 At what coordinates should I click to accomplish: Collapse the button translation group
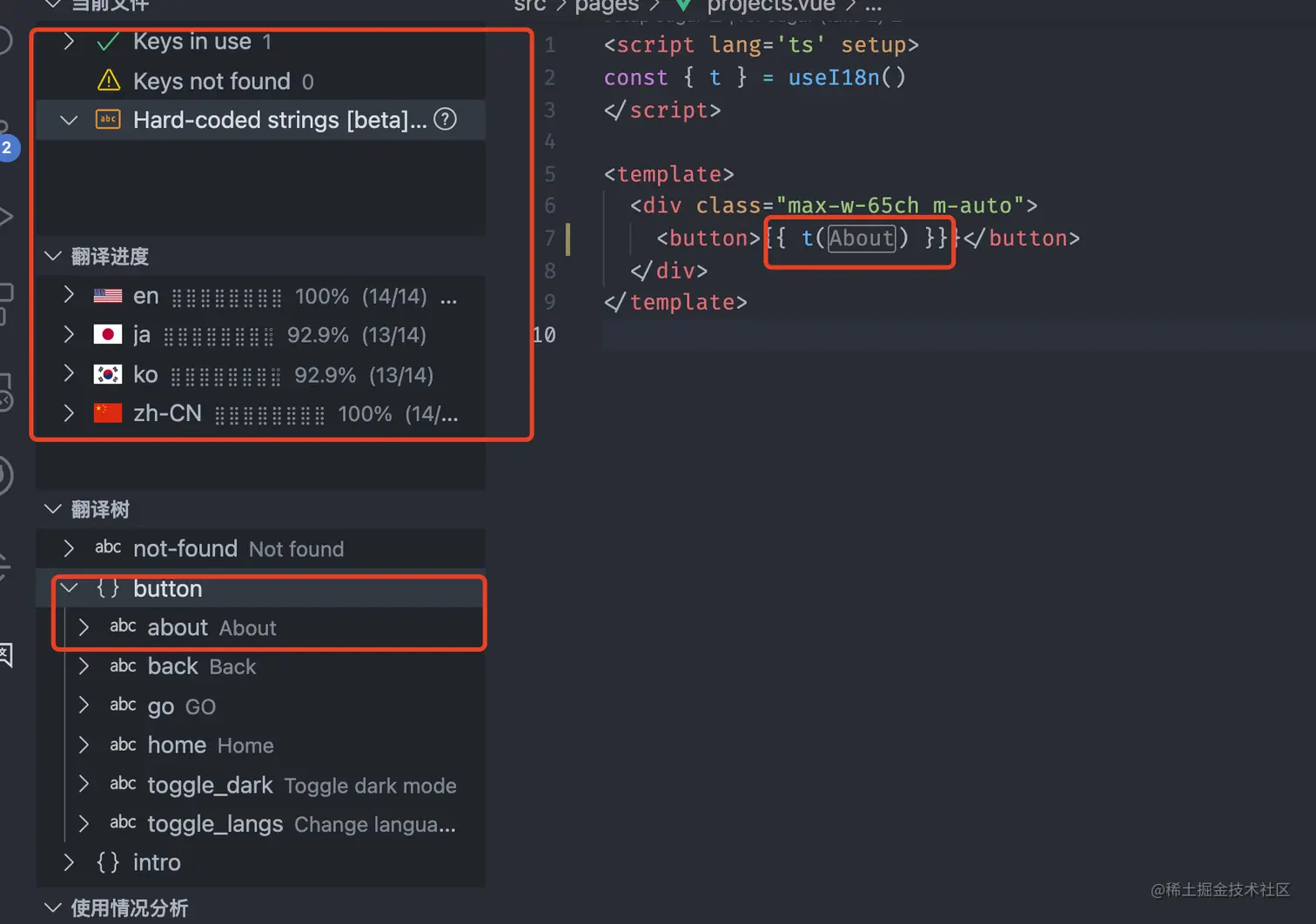click(69, 588)
